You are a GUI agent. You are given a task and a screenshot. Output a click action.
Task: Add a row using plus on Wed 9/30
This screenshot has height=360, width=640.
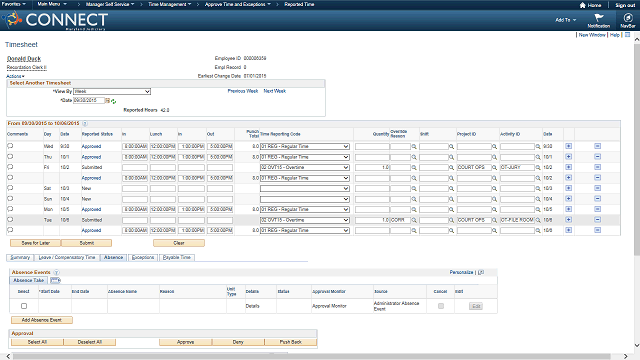click(569, 146)
